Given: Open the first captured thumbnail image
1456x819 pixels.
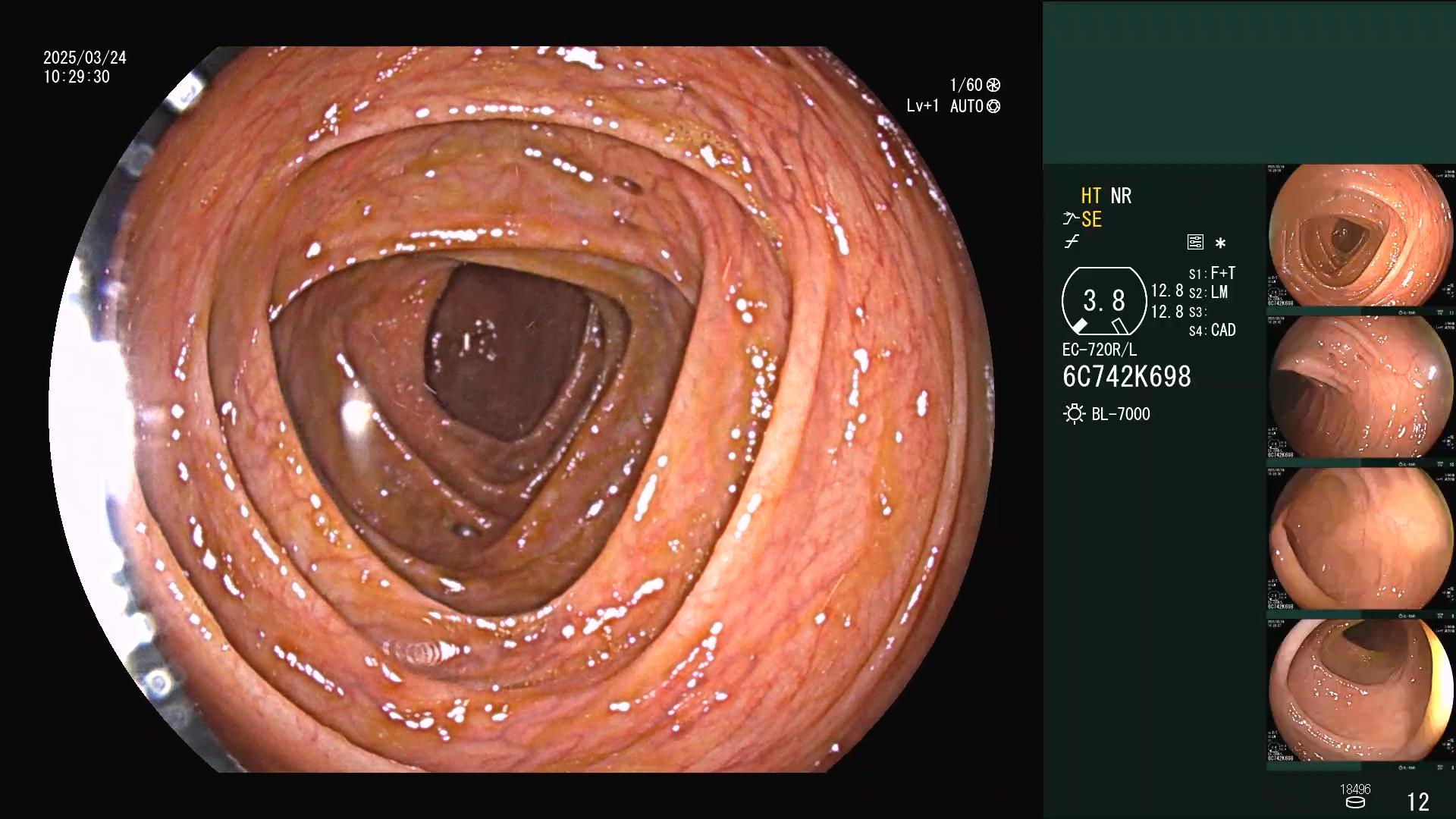Looking at the screenshot, I should coord(1361,236).
